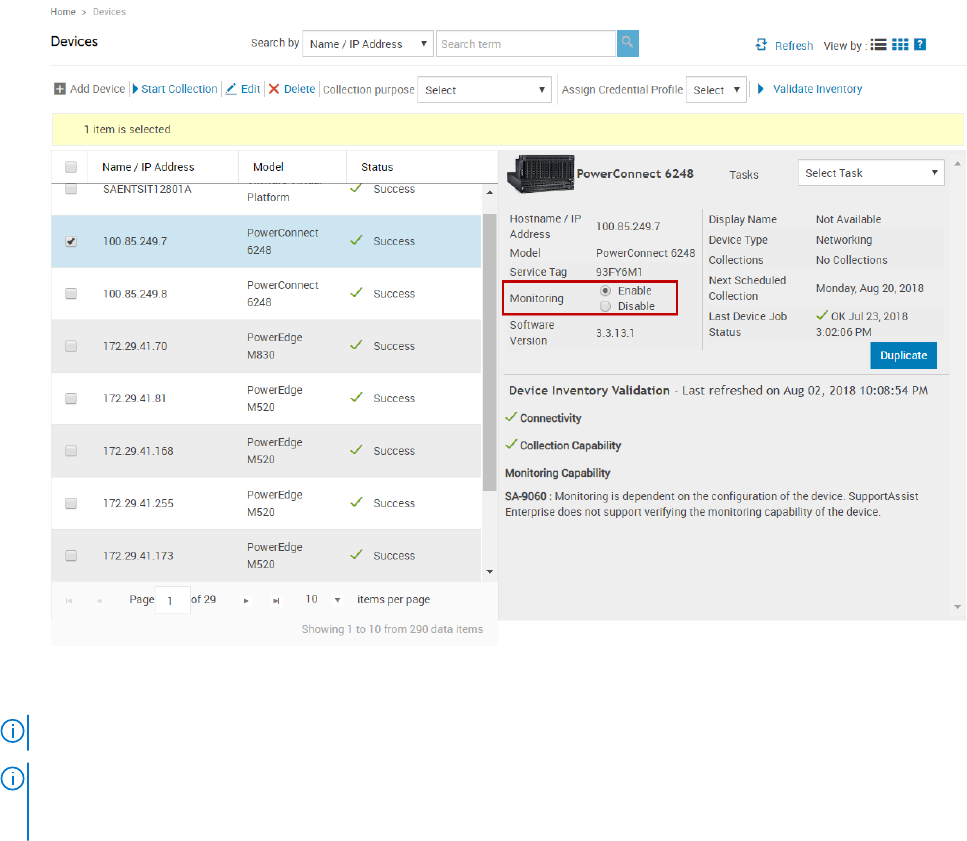Check the 172.29.41.70 device checkbox
The height and width of the screenshot is (841, 967).
coord(71,346)
